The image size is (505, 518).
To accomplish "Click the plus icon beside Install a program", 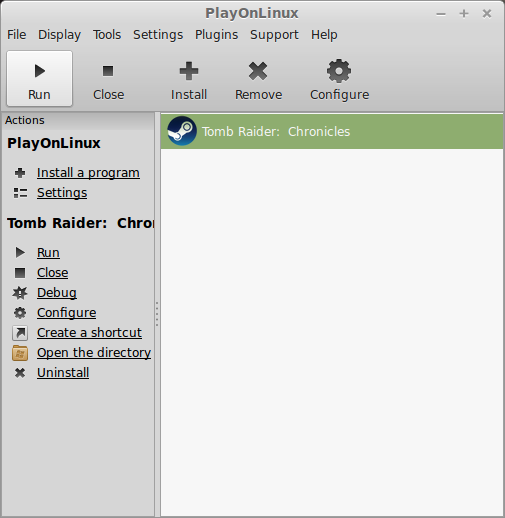I will tap(20, 173).
